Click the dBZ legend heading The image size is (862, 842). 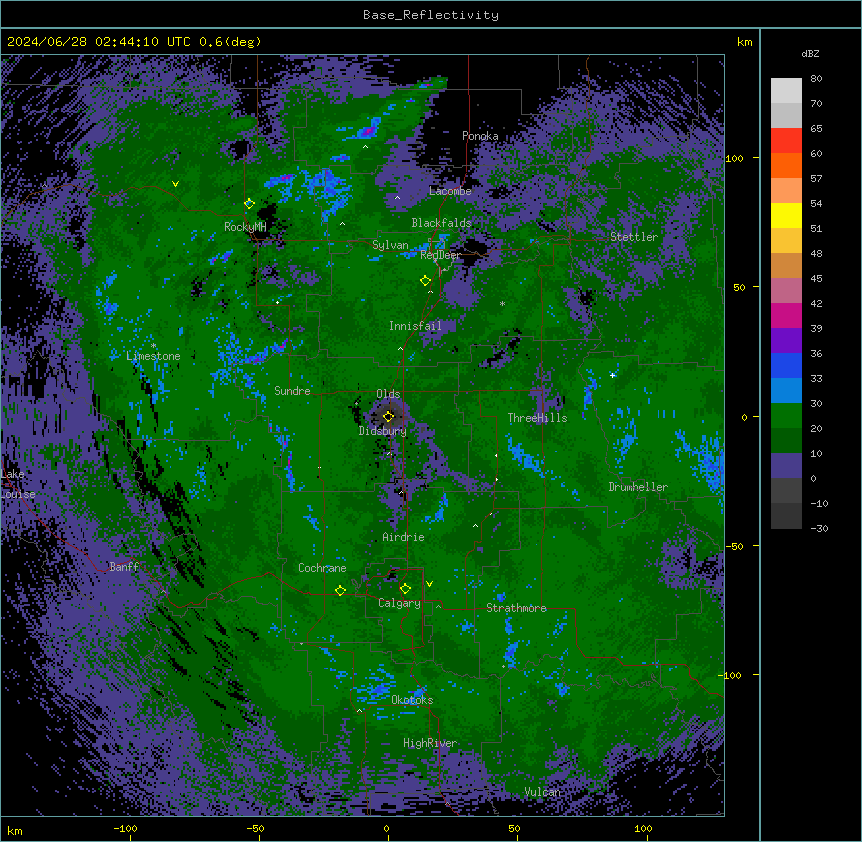pos(810,53)
